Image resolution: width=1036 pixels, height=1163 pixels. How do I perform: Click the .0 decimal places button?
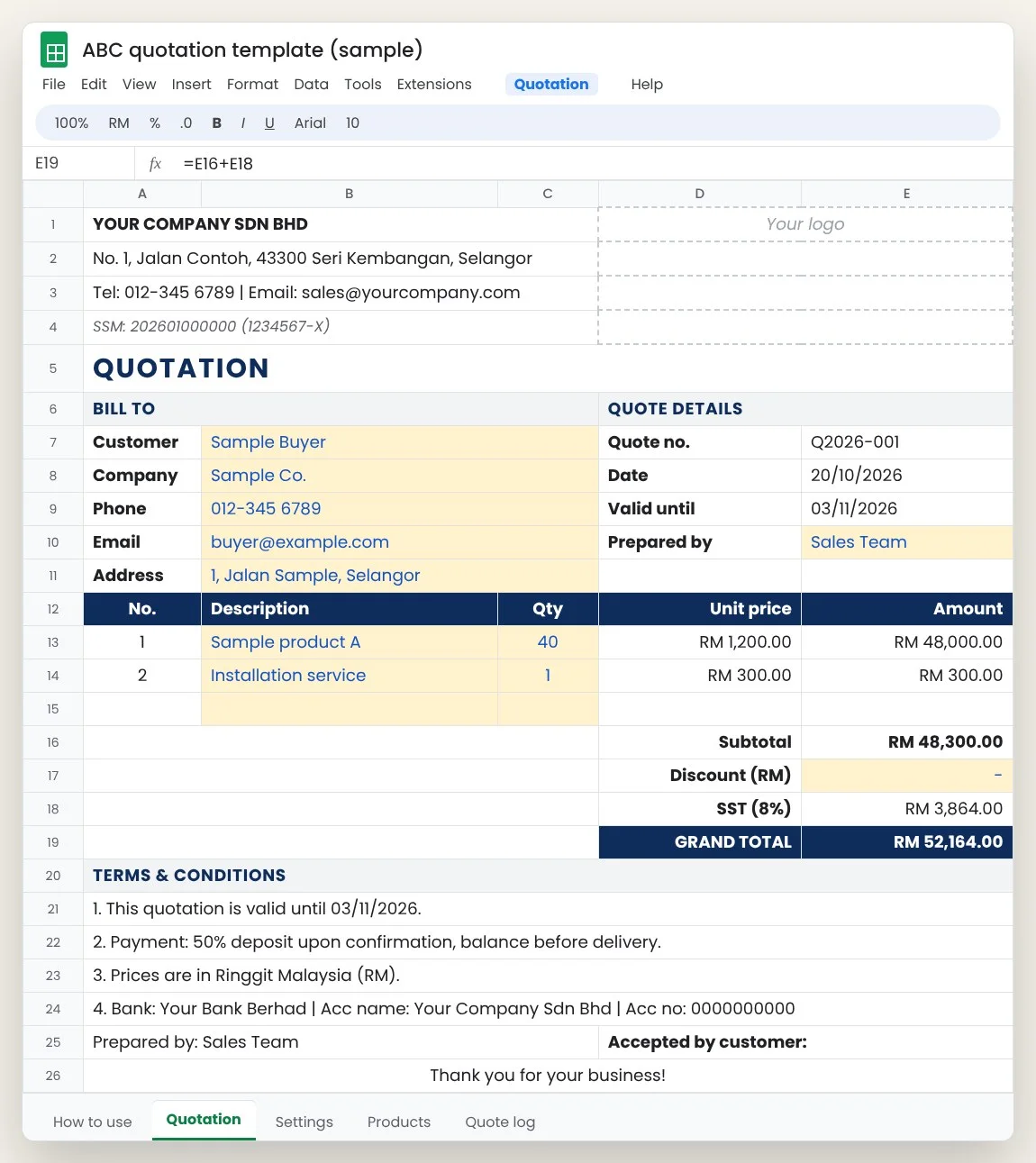pyautogui.click(x=186, y=123)
